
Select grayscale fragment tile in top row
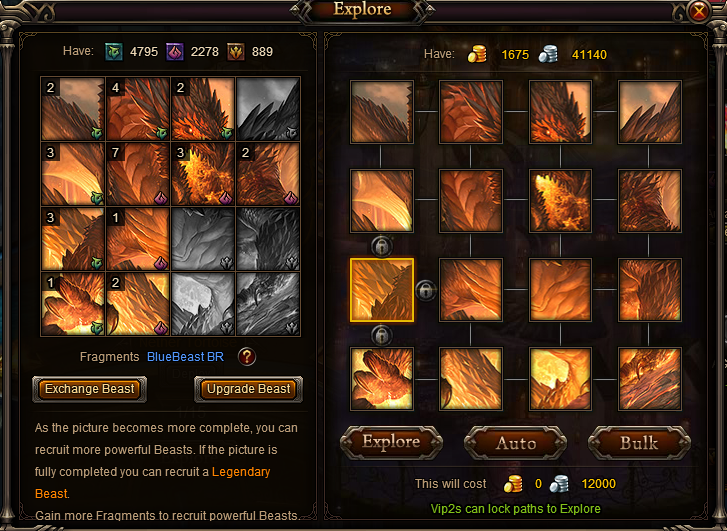[x=268, y=109]
